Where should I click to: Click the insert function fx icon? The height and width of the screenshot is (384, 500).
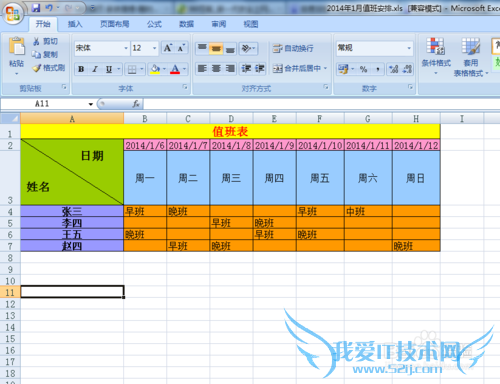pyautogui.click(x=136, y=104)
